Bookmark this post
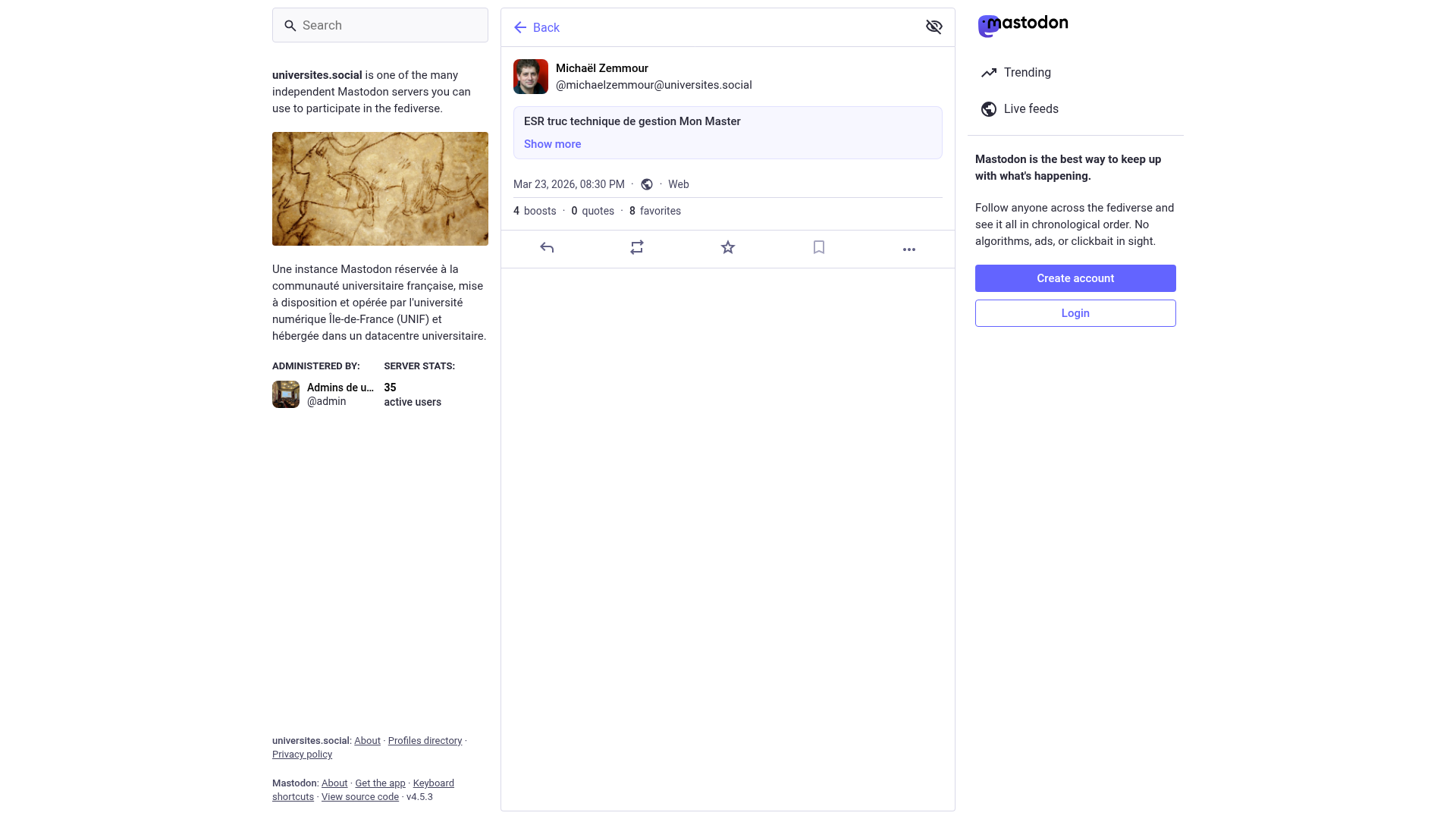The width and height of the screenshot is (1456, 819). pos(819,248)
